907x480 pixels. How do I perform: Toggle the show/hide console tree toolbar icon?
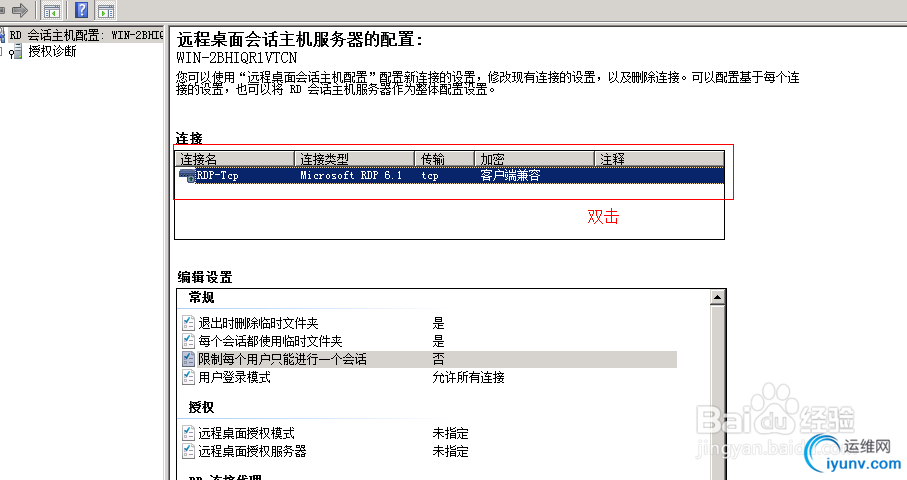(52, 10)
